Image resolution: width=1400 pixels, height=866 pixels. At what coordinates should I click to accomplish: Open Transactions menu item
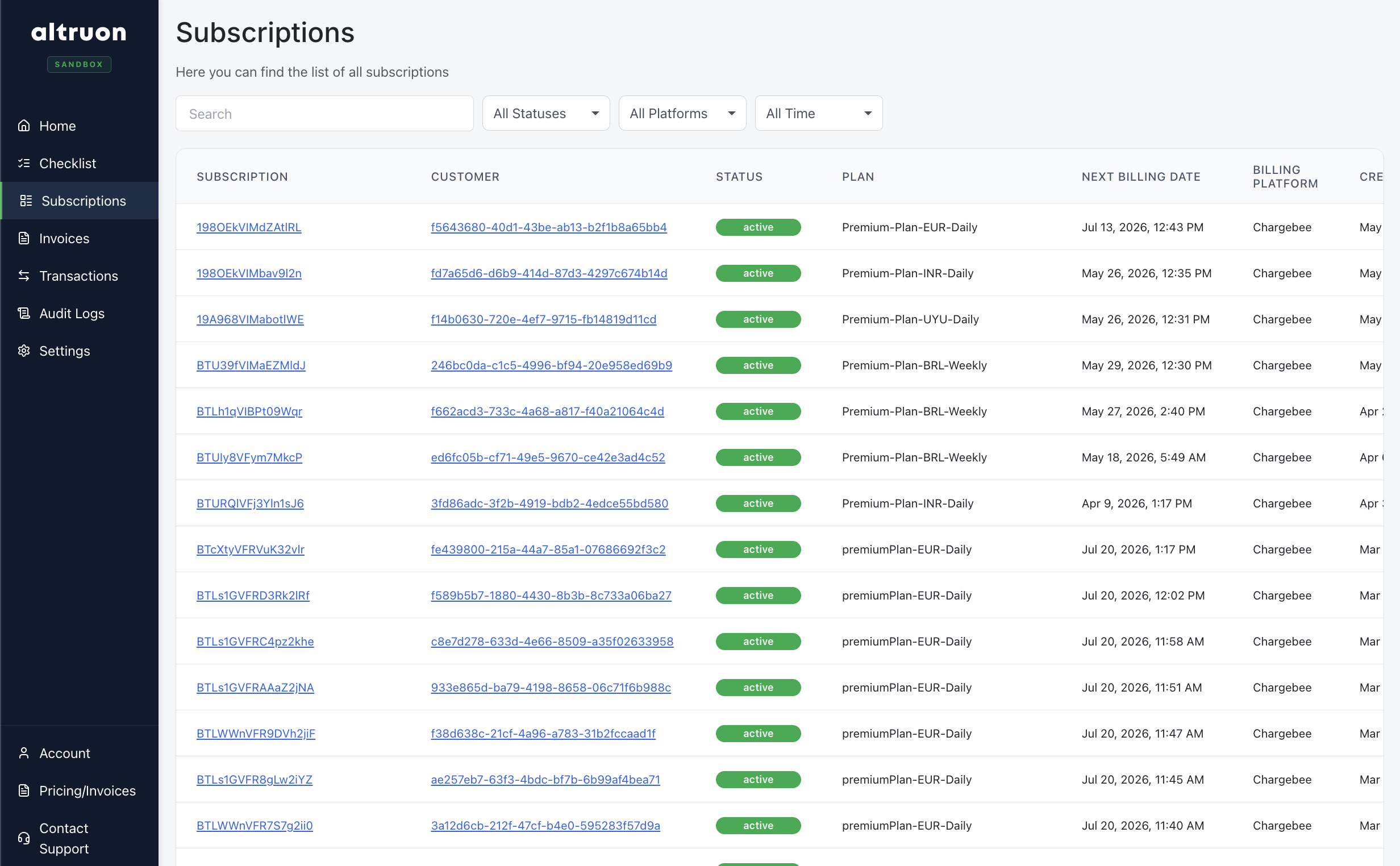pos(80,276)
